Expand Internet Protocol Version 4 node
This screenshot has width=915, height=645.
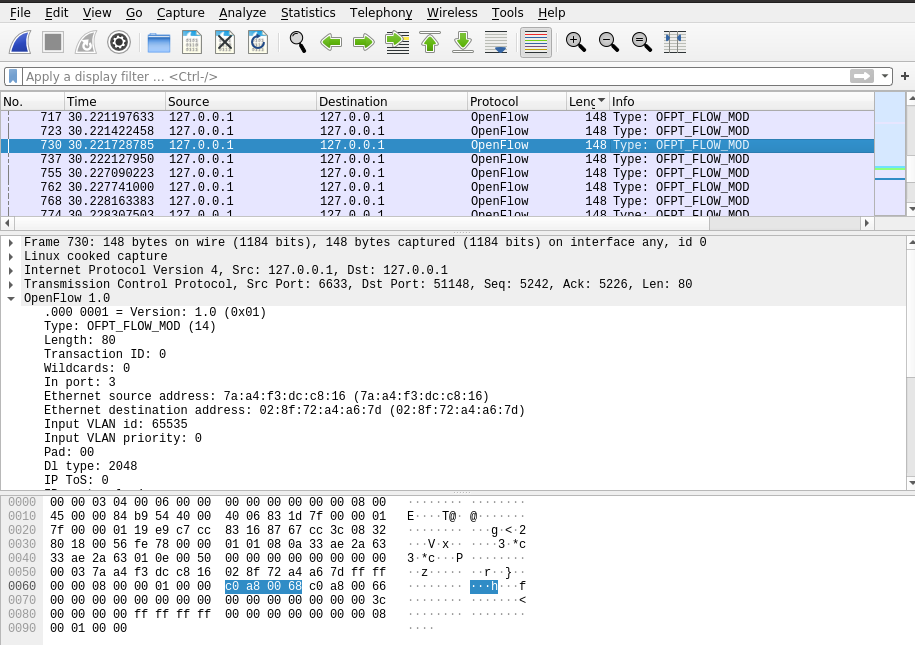[11, 270]
